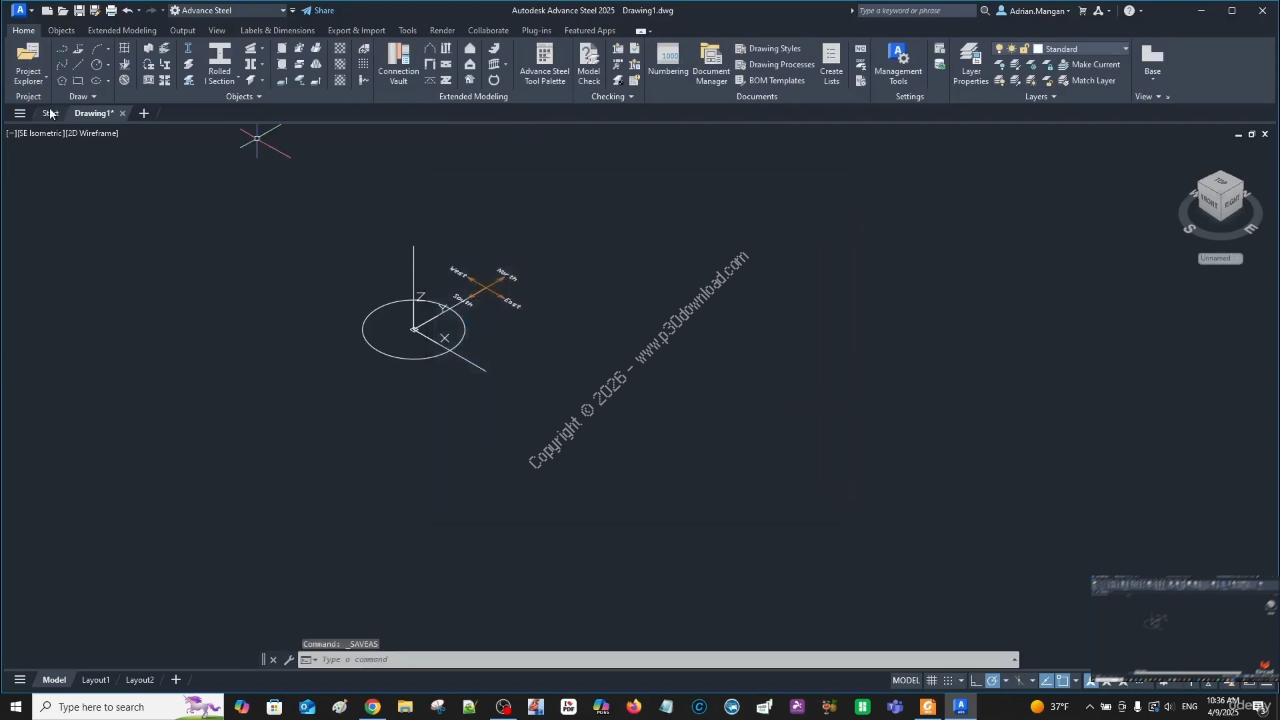Open Management Tools

[x=898, y=62]
